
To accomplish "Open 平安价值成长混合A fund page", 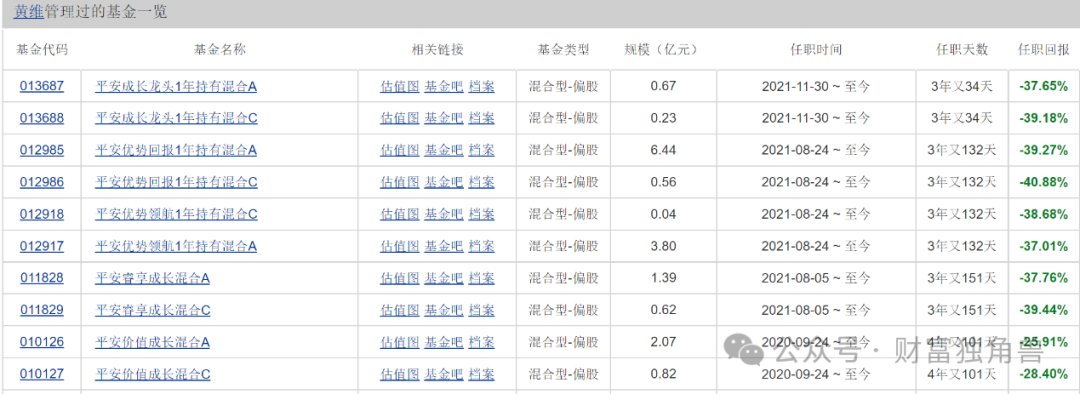I will (x=152, y=342).
